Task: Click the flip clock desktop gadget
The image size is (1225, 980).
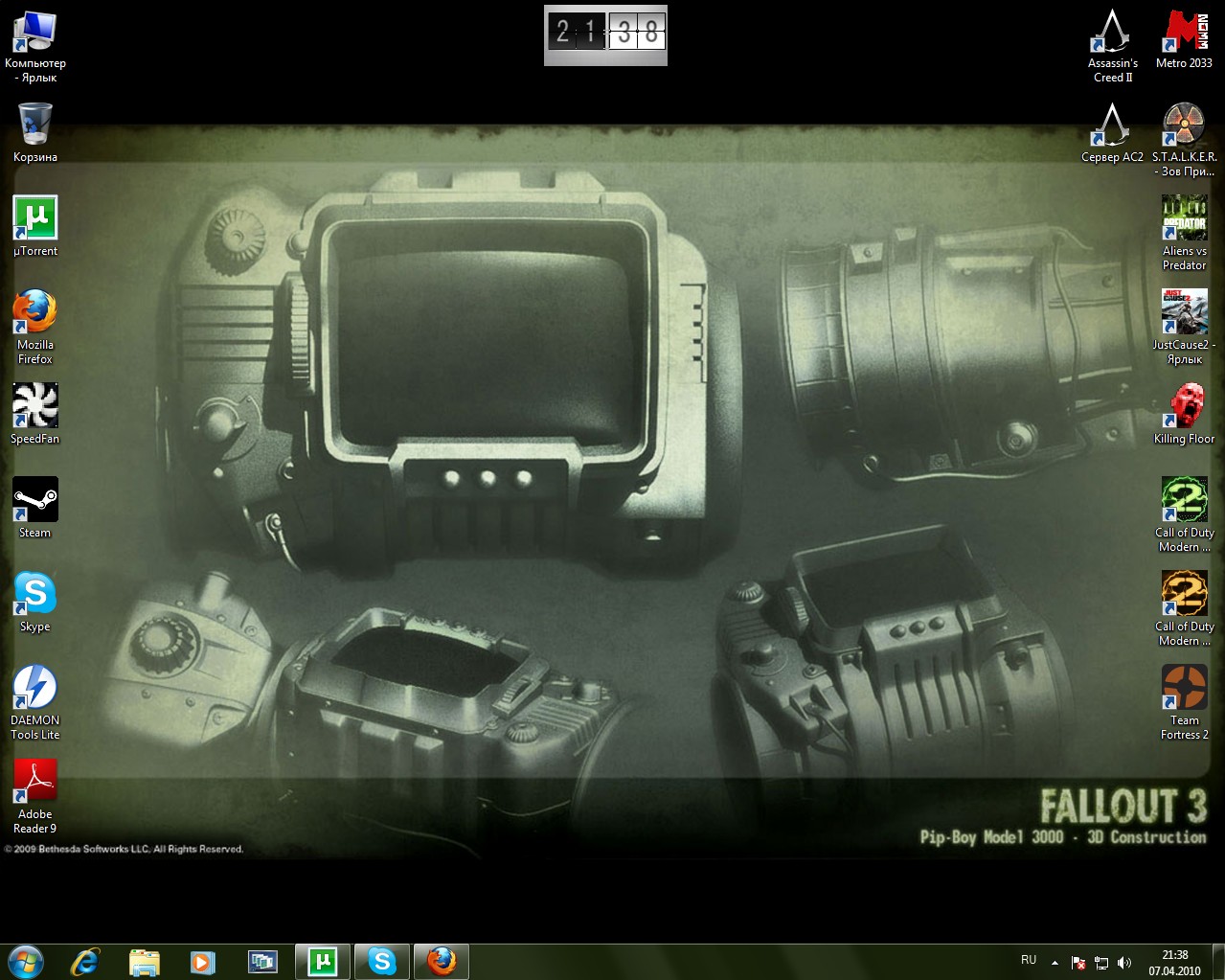Action: [x=605, y=34]
